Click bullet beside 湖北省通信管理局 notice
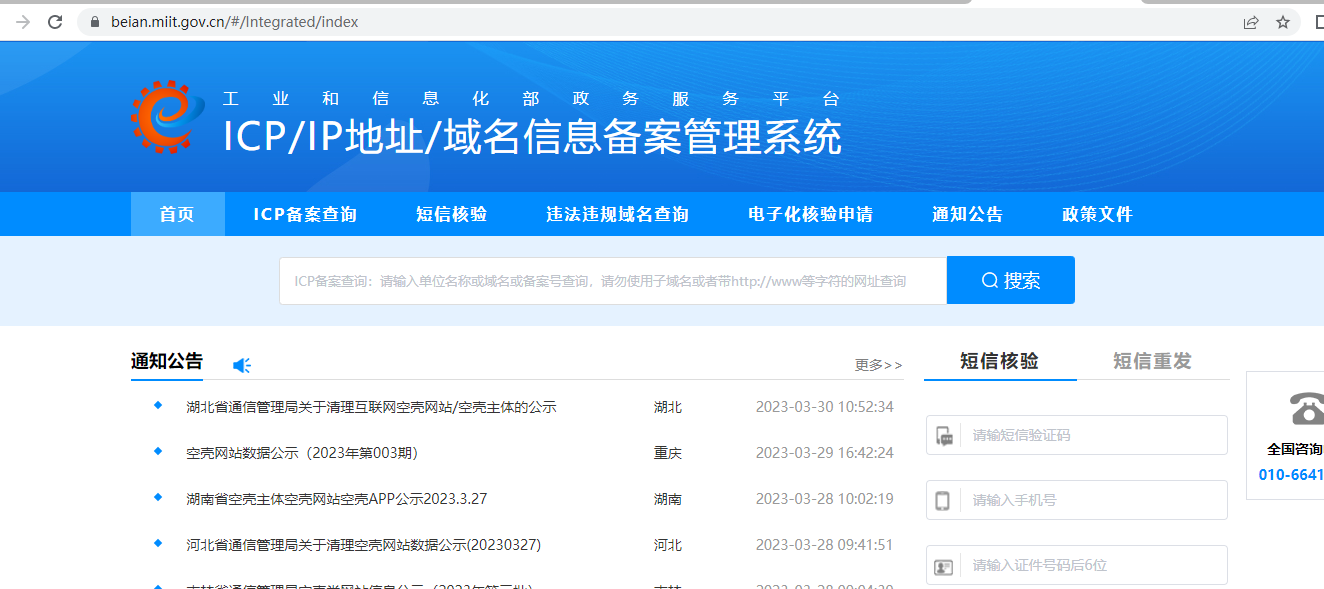The image size is (1324, 589). coord(157,405)
